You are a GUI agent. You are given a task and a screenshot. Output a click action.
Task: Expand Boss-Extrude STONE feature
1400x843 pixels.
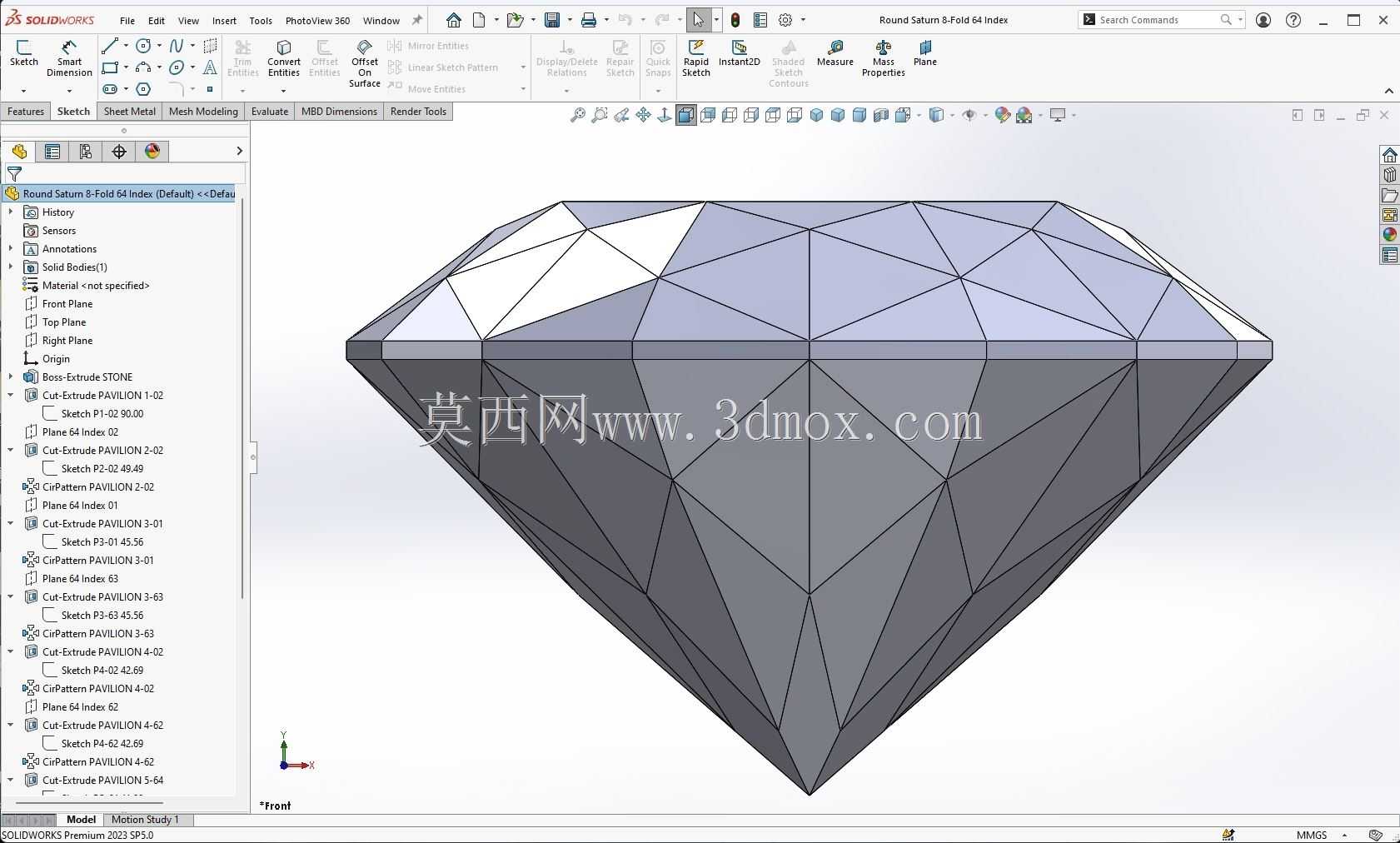(11, 377)
